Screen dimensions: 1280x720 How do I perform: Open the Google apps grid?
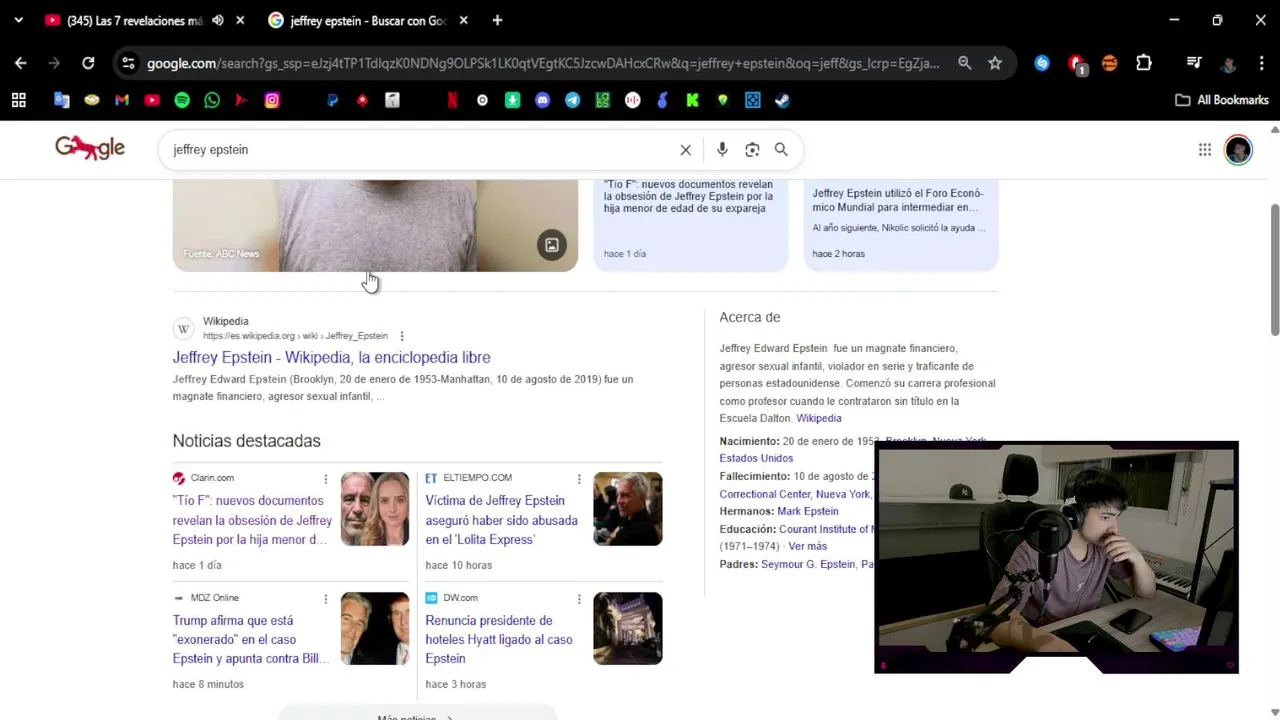(1205, 150)
